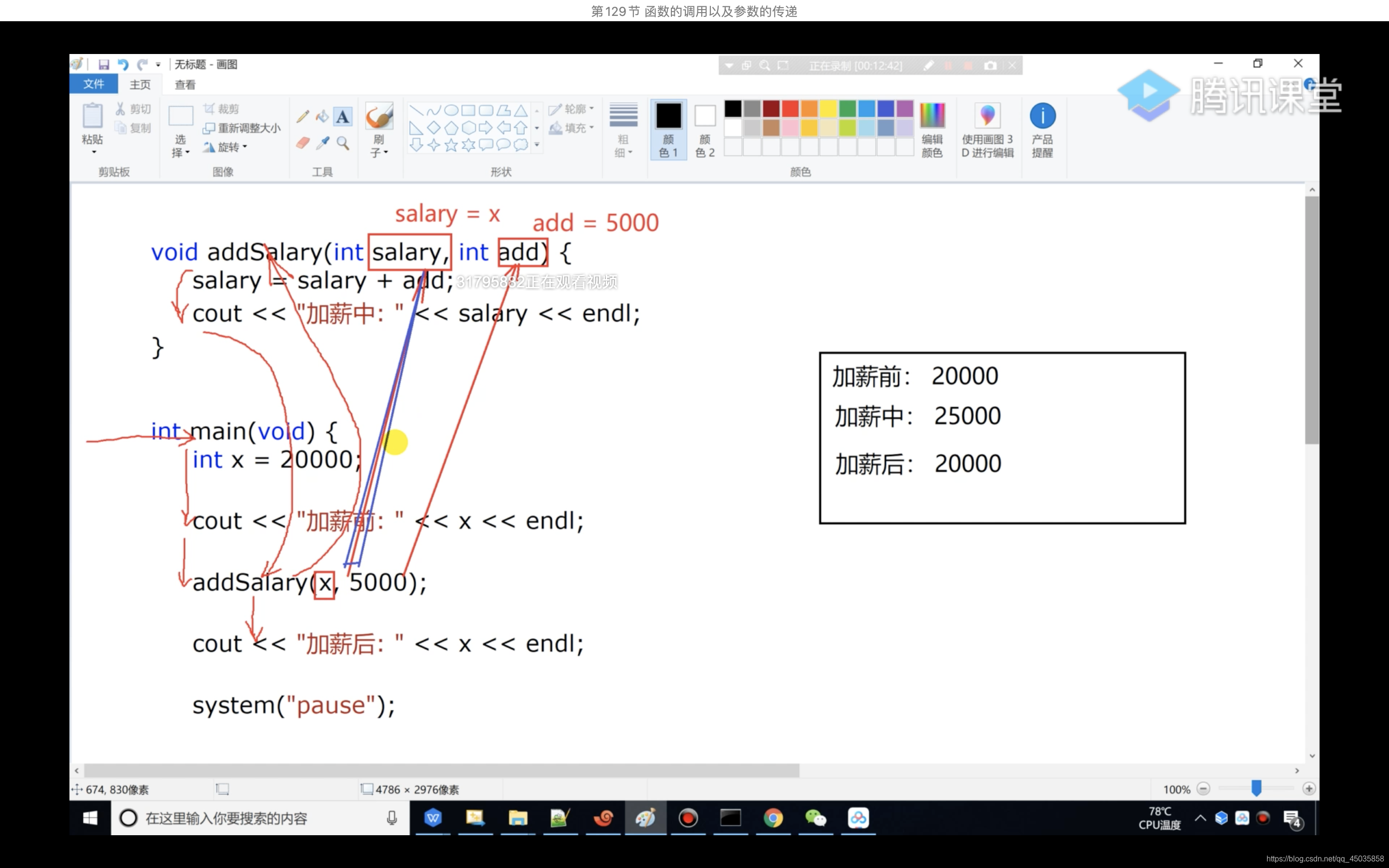Open the Rotate dropdown

pyautogui.click(x=226, y=147)
